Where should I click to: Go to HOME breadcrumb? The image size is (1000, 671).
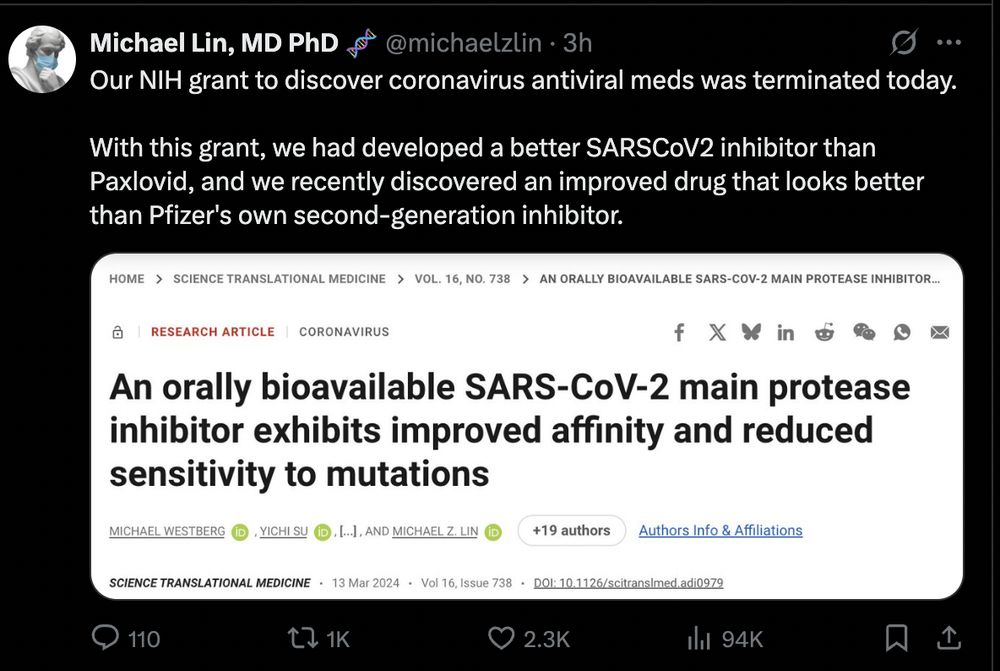click(126, 279)
